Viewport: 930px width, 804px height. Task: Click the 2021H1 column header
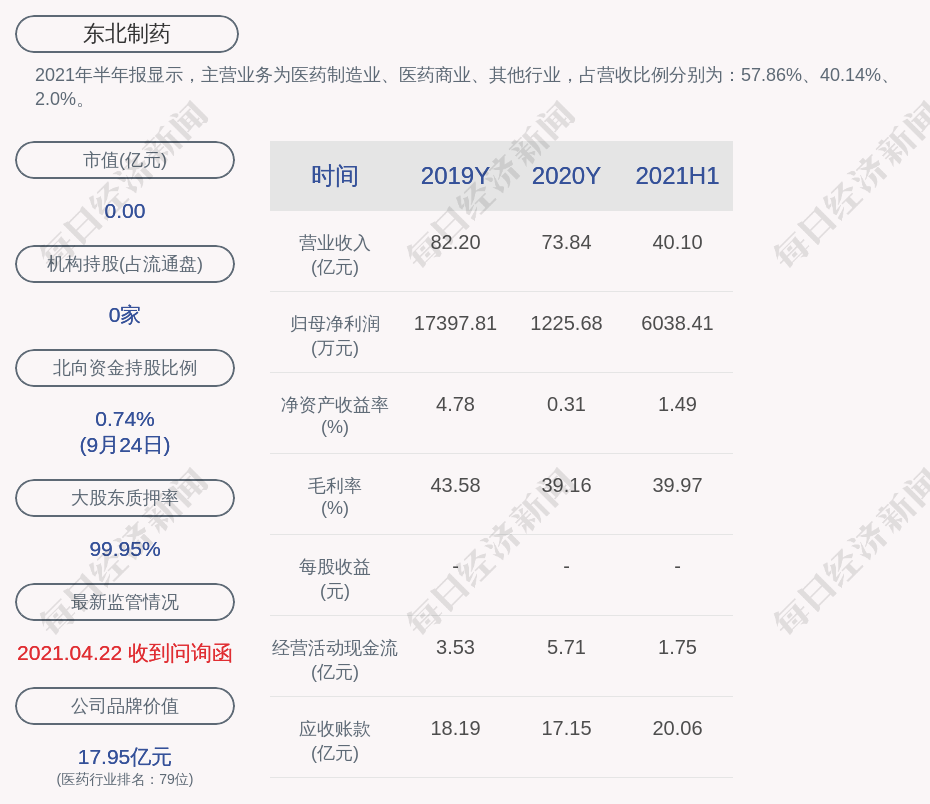tap(677, 176)
